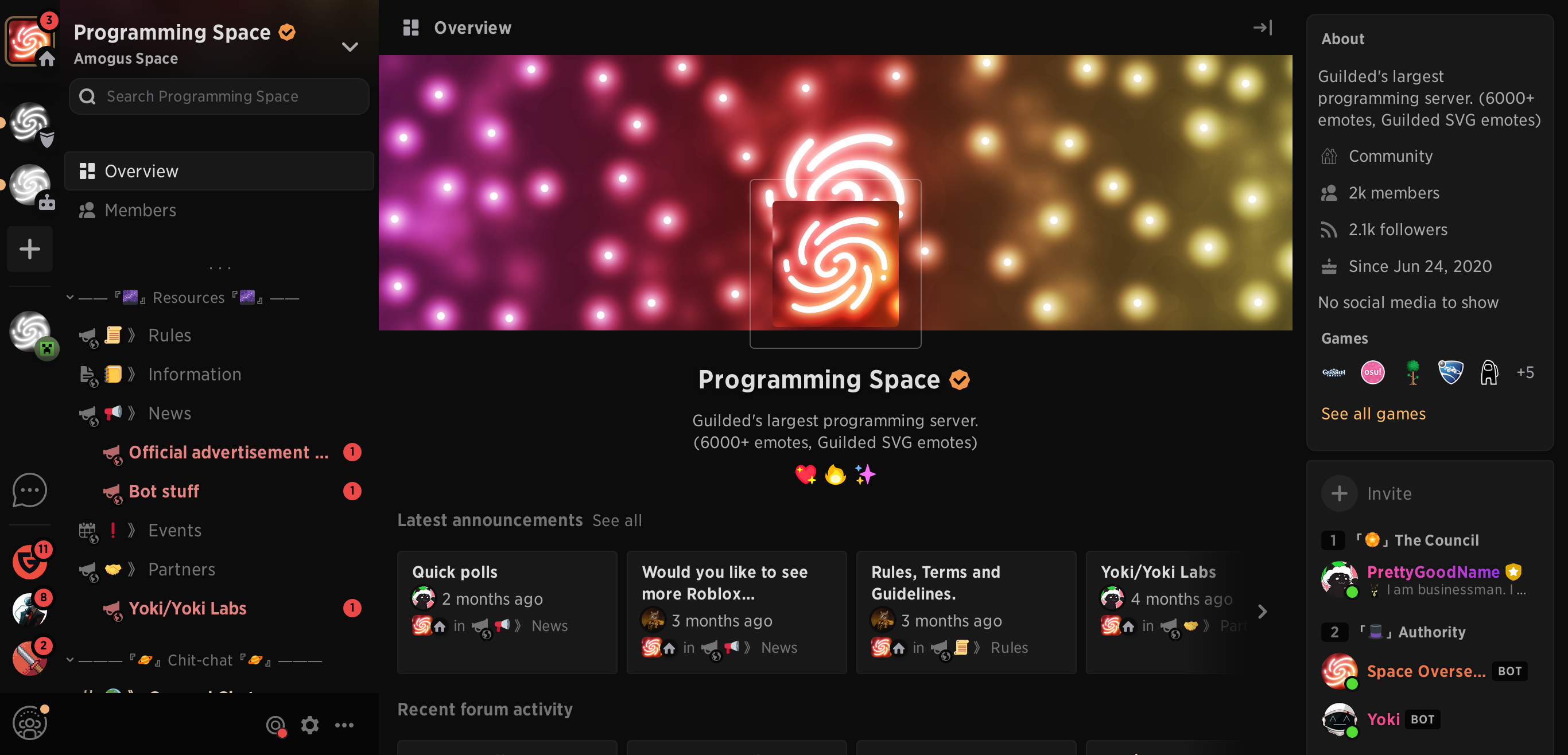Open direct messages chat bubble icon

coord(29,490)
